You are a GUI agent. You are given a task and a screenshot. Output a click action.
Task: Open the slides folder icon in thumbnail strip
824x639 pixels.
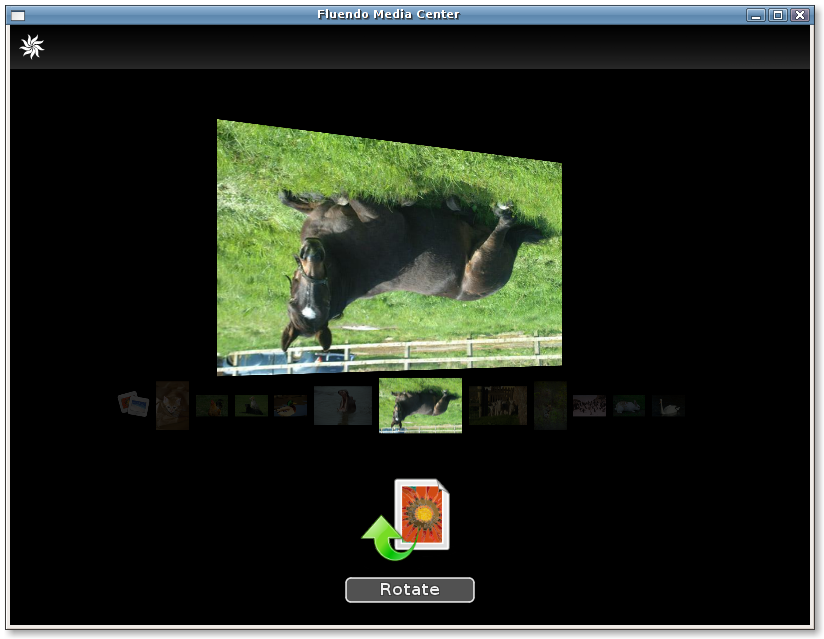(133, 404)
